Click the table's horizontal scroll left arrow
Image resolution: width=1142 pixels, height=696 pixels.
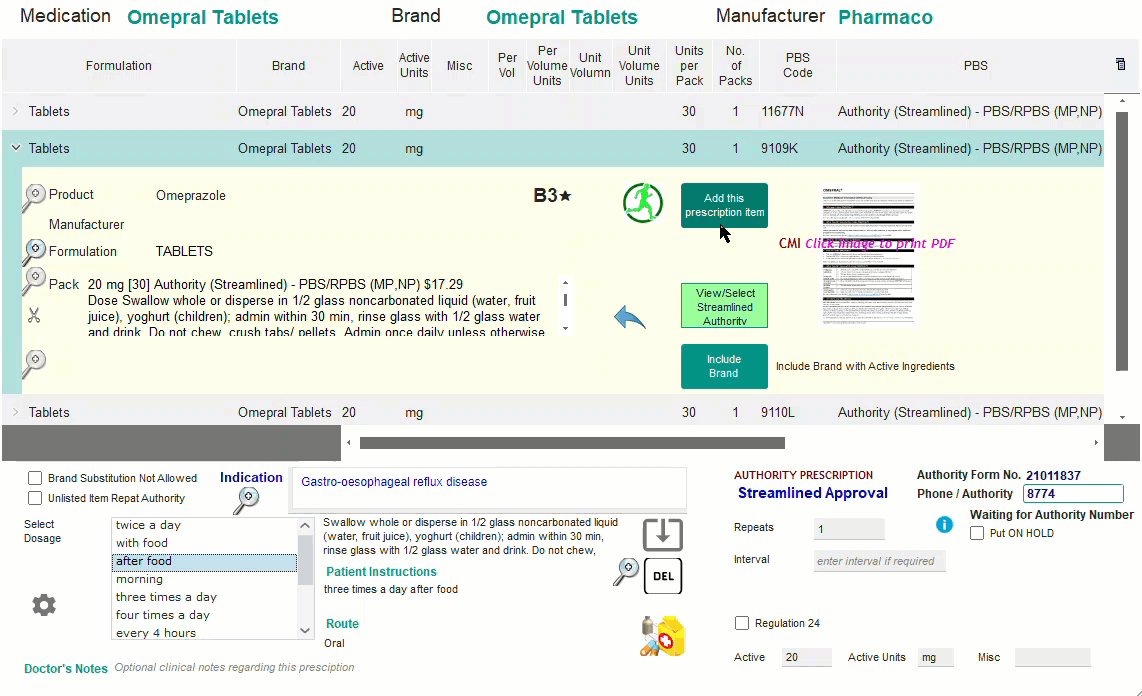349,443
